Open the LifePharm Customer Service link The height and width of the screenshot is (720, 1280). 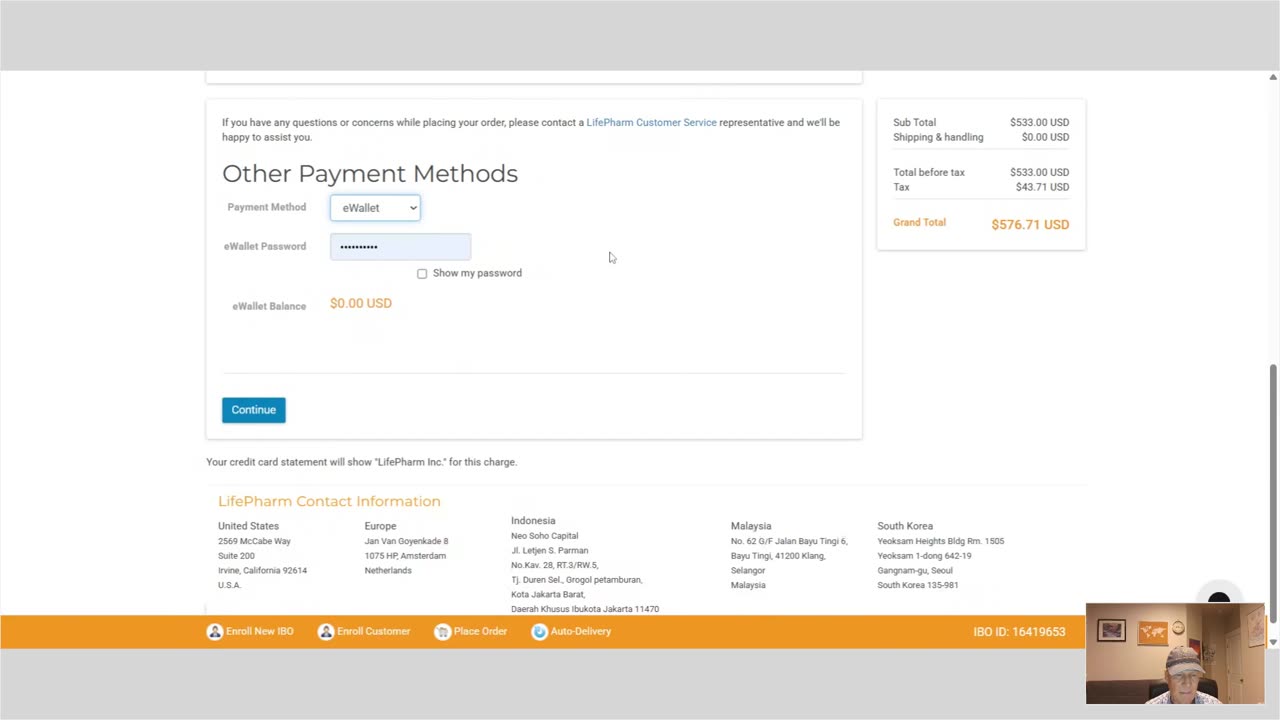pos(651,122)
